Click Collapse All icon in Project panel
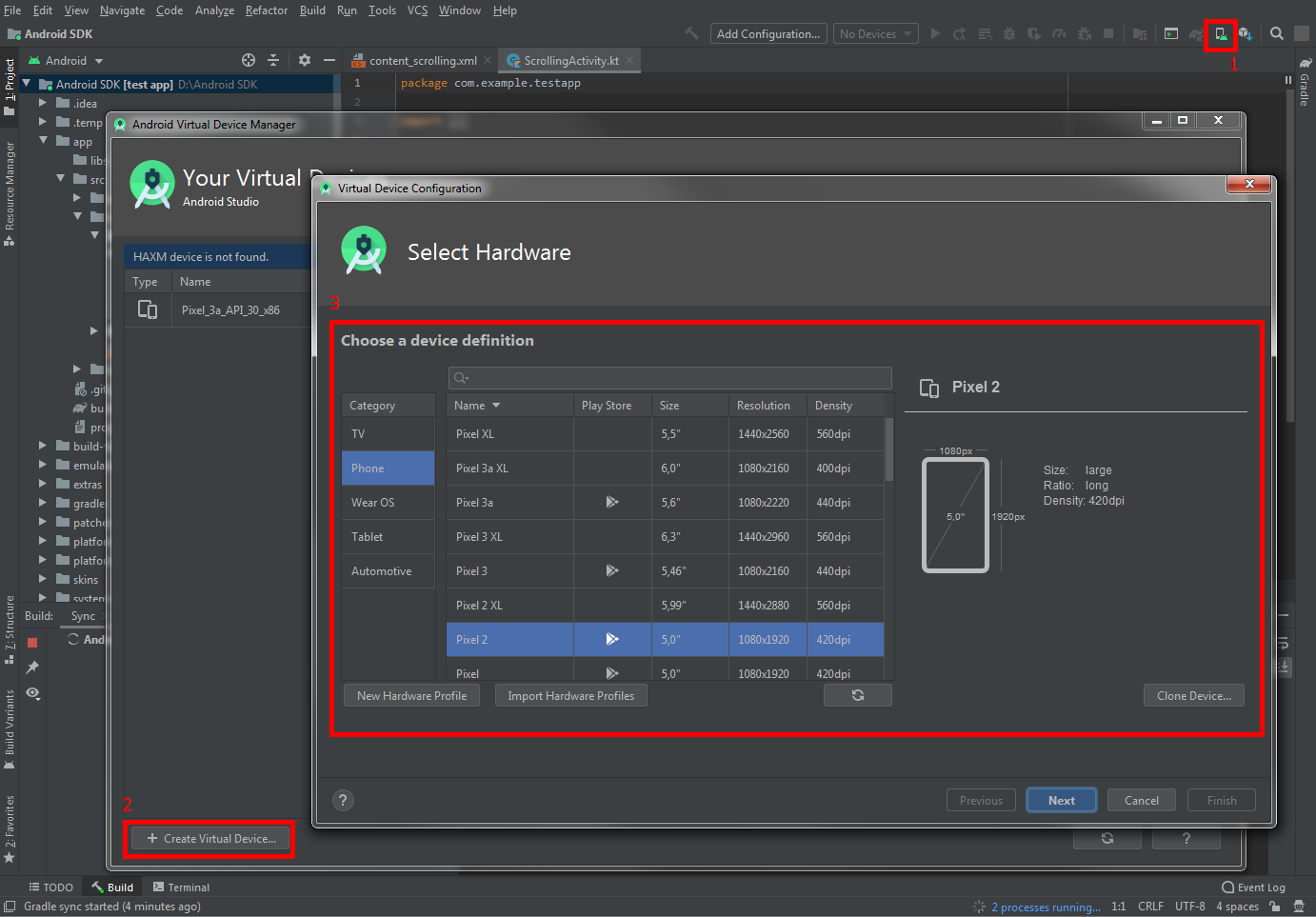The image size is (1316, 917). 274,60
